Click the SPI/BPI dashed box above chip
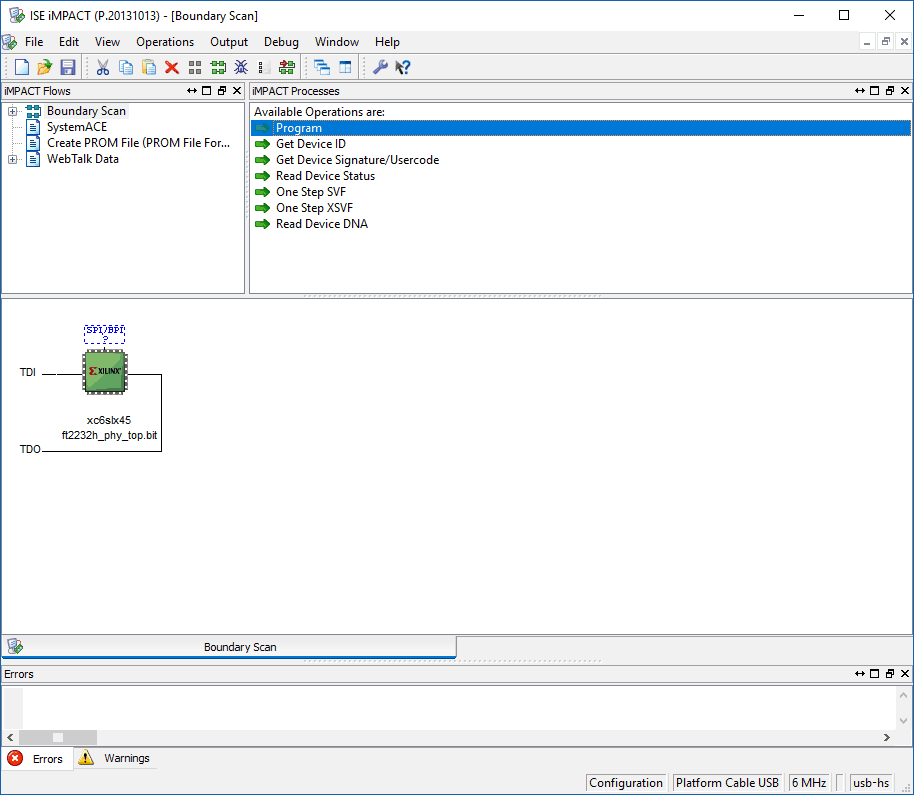The image size is (914, 795). tap(105, 333)
